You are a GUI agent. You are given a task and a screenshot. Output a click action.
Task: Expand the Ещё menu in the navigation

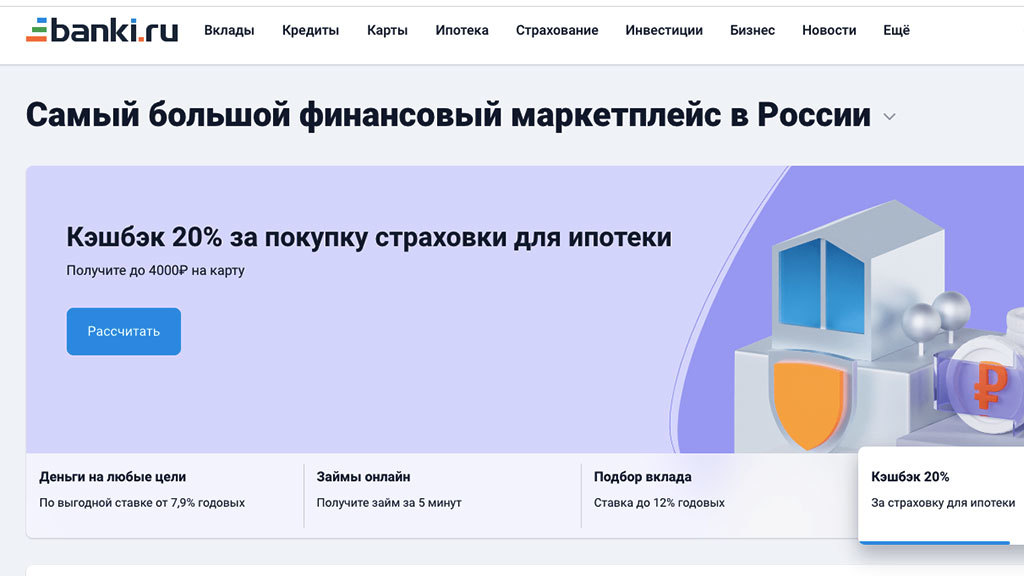896,30
